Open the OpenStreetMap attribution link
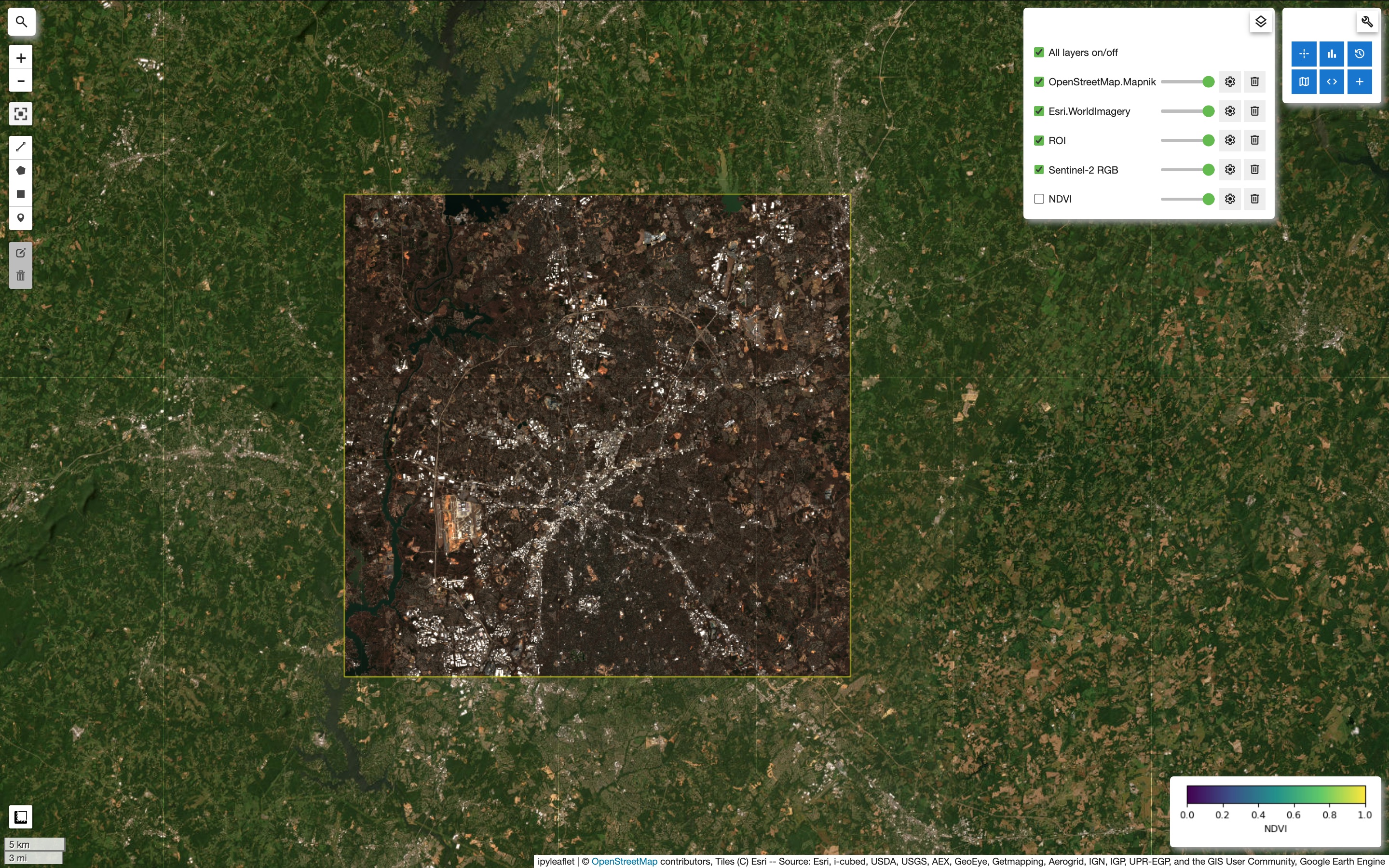 (624, 861)
